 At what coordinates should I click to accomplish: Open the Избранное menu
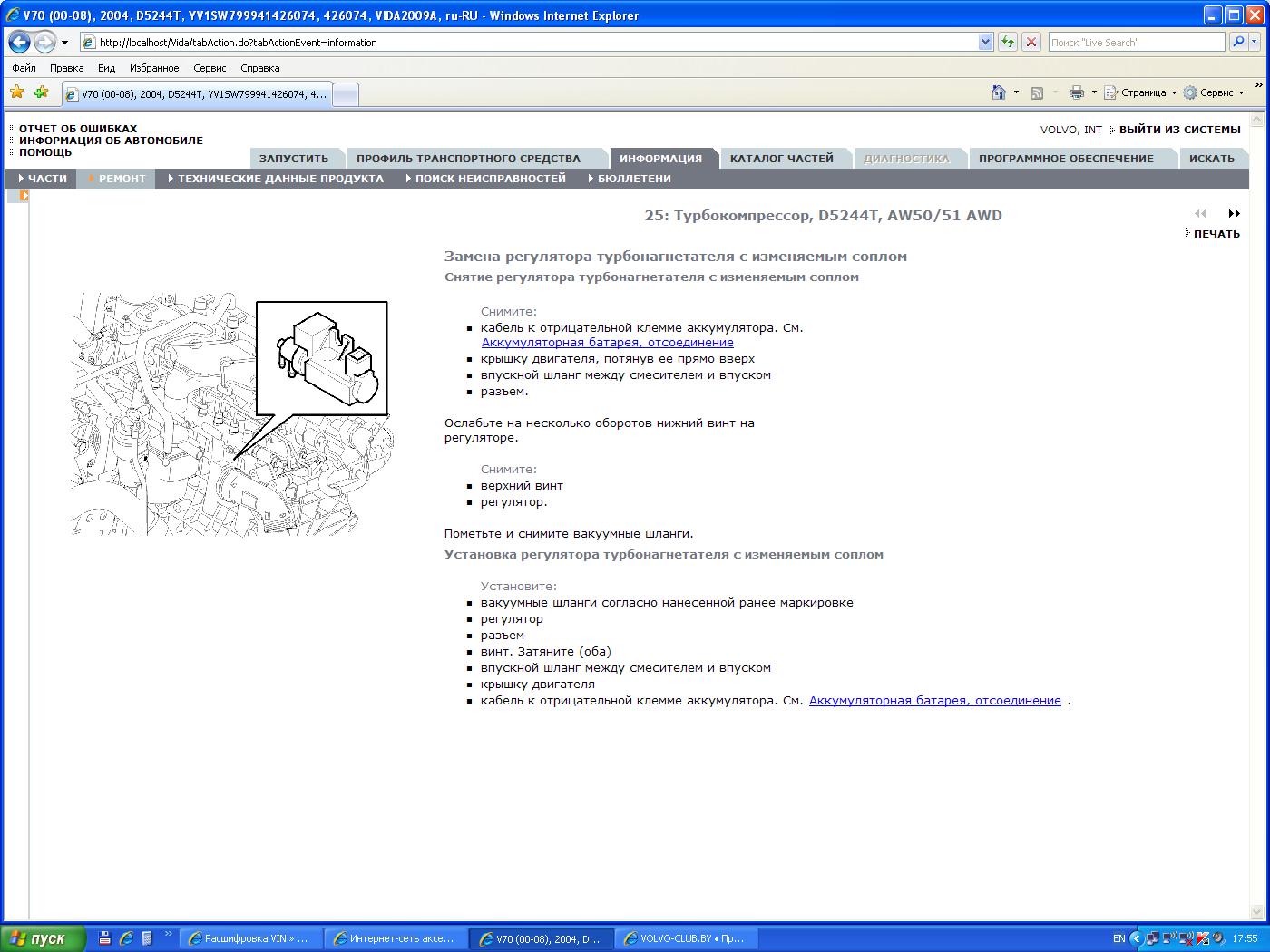click(154, 68)
